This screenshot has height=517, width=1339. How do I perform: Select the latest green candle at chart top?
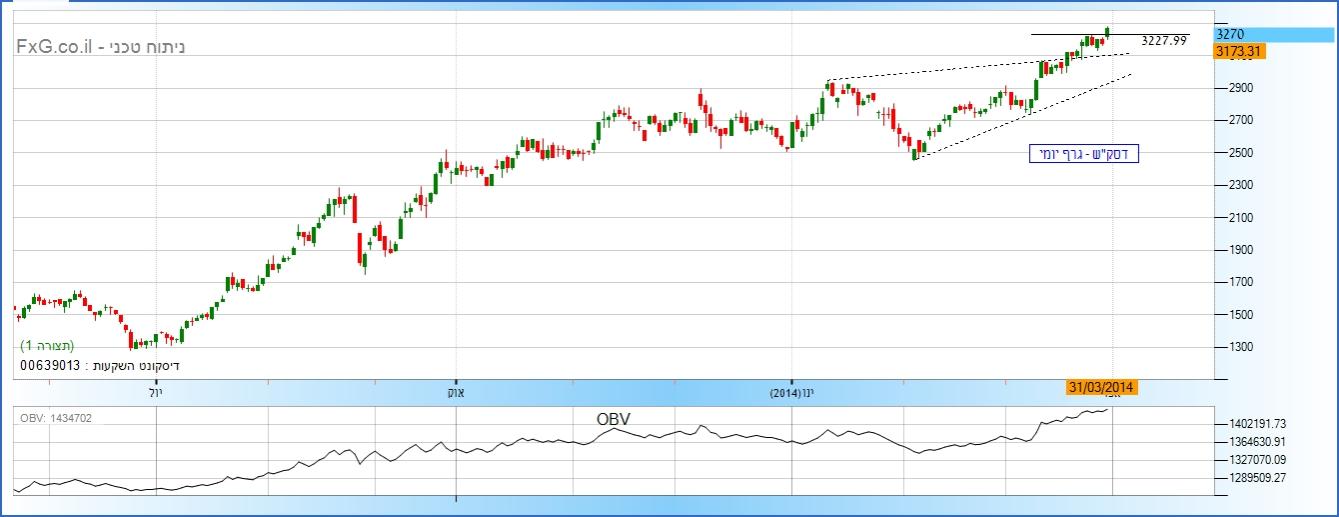coord(1107,32)
